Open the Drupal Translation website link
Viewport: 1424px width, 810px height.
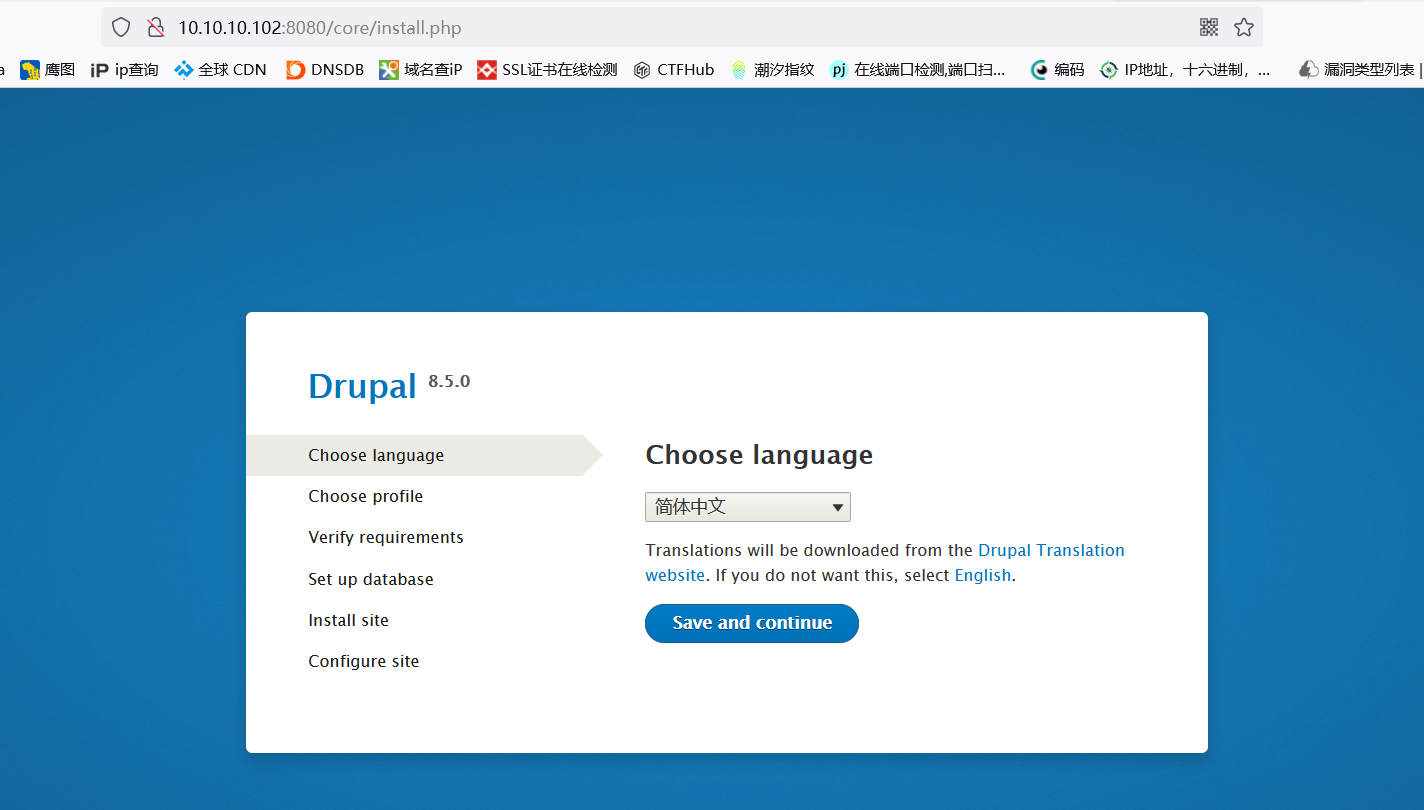(1051, 549)
